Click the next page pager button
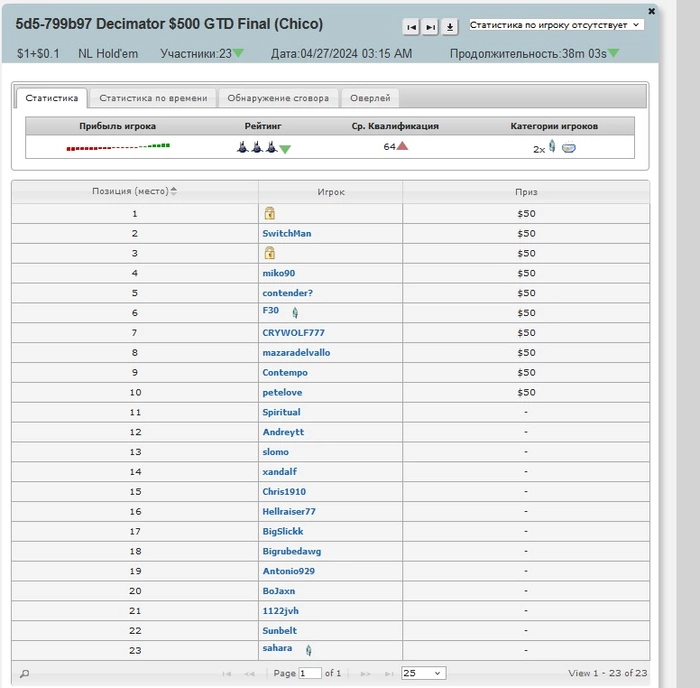 (x=366, y=673)
